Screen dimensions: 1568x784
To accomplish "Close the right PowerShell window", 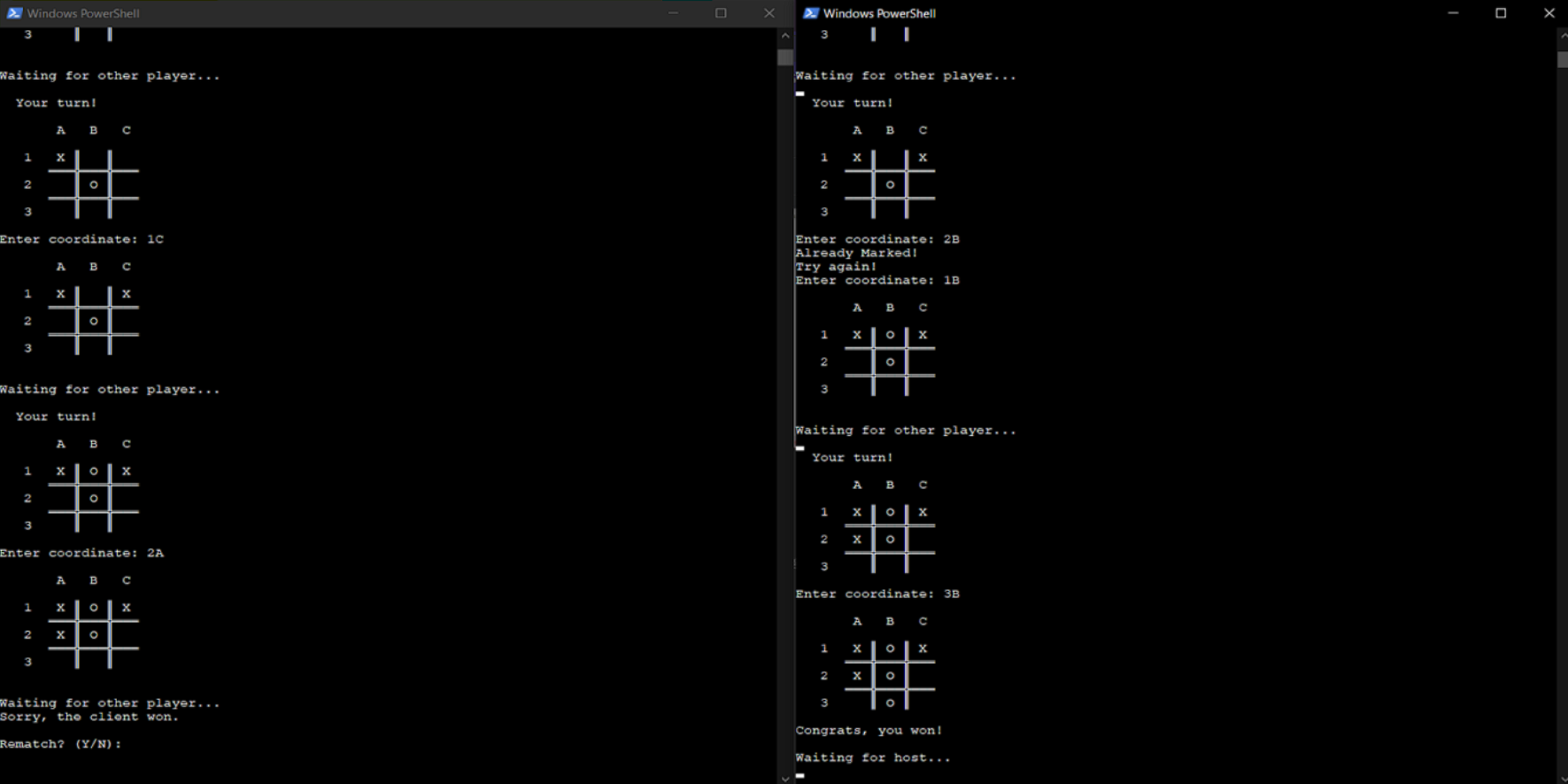I will [x=1549, y=13].
